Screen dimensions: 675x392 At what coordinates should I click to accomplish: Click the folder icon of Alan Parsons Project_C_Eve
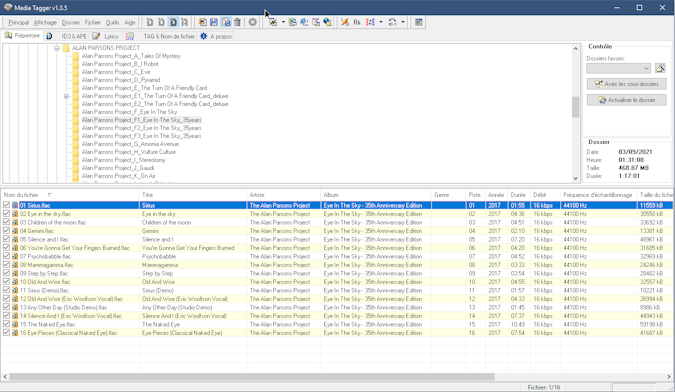click(76, 72)
